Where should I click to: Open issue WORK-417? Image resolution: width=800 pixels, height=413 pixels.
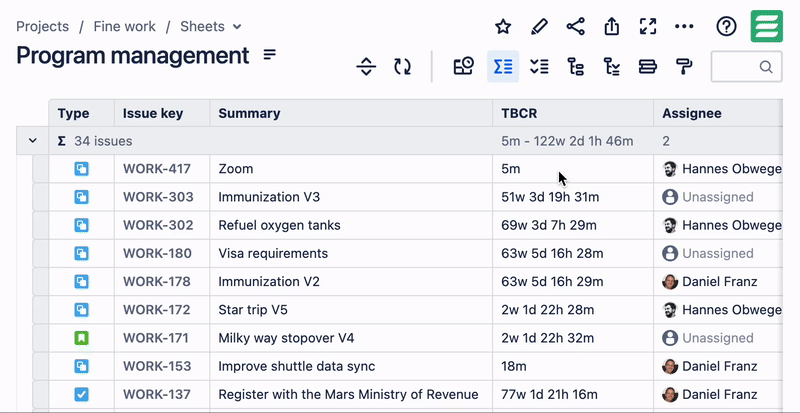pyautogui.click(x=157, y=169)
